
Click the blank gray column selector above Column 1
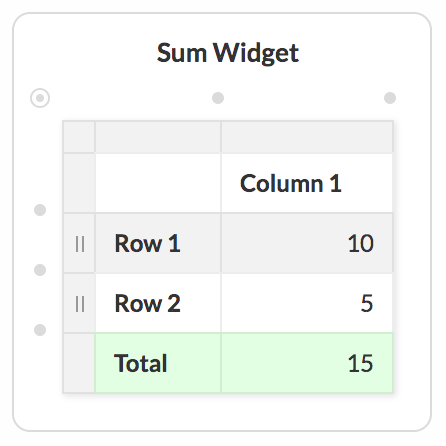pyautogui.click(x=307, y=137)
